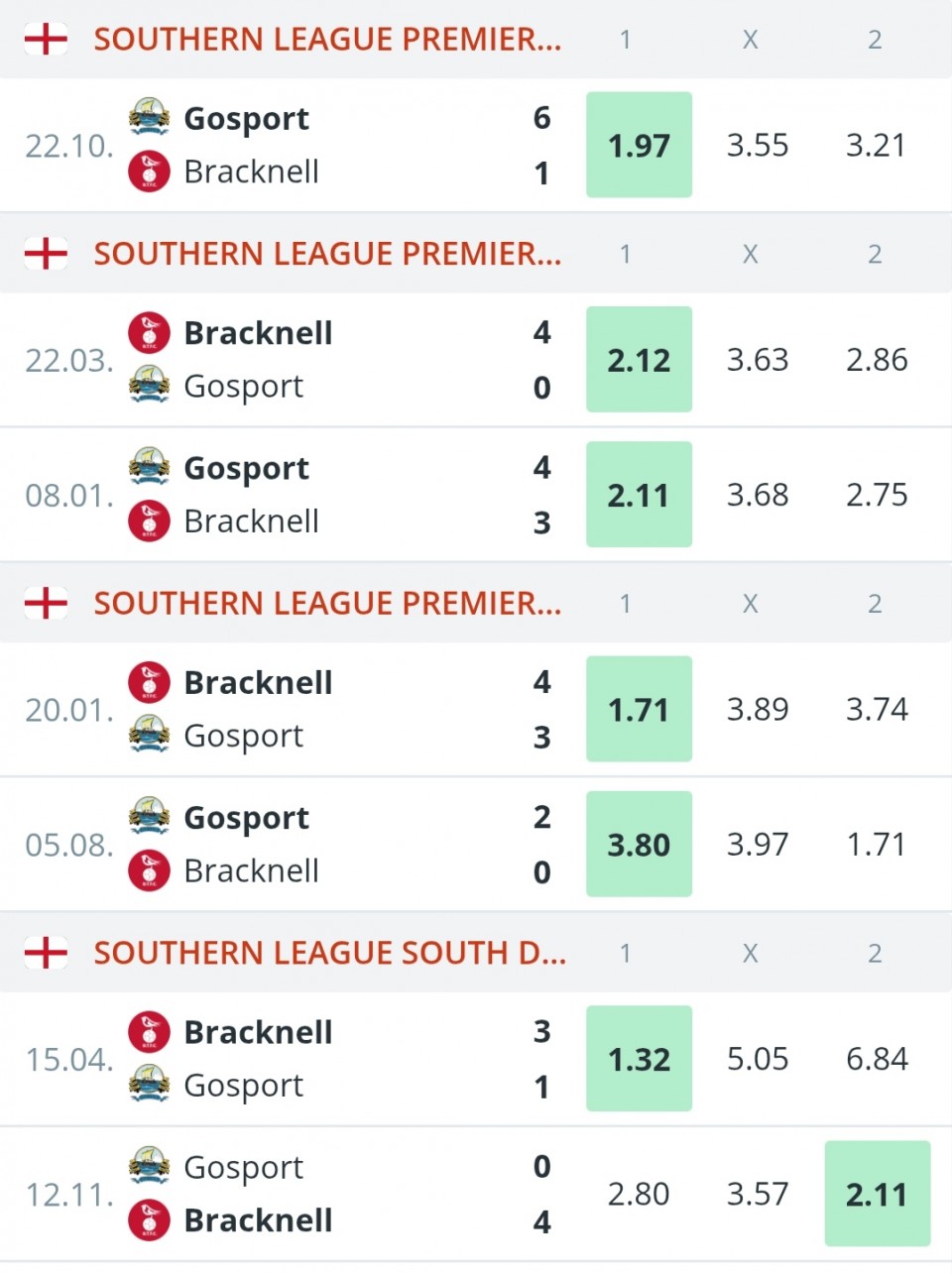Viewport: 952px width, 1274px height.
Task: Select away odds 2.75
Action: pos(877,495)
